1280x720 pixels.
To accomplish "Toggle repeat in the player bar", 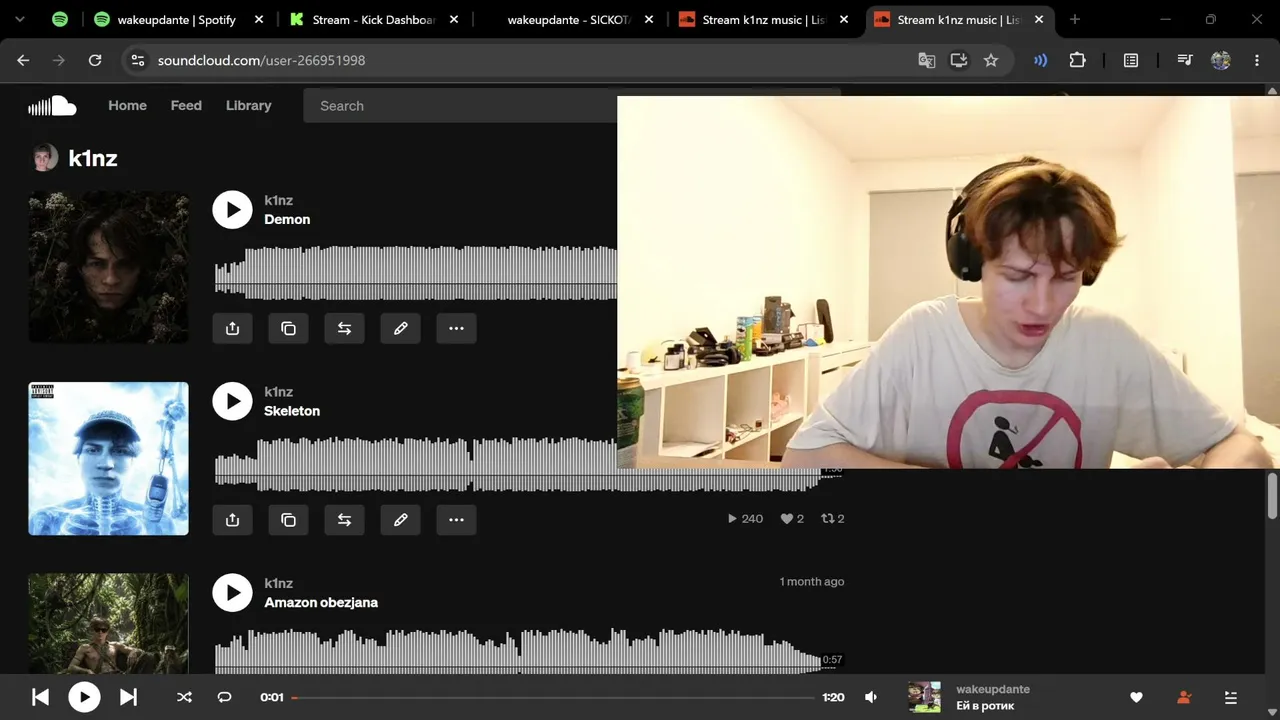I will (x=225, y=697).
